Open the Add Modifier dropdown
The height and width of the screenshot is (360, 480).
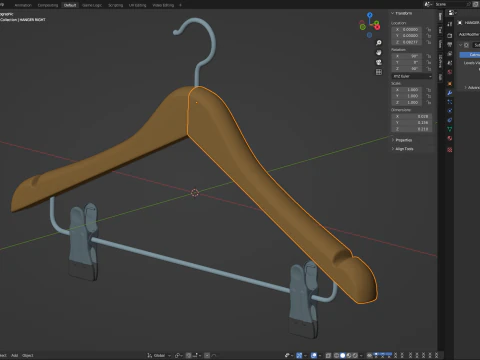[469, 34]
